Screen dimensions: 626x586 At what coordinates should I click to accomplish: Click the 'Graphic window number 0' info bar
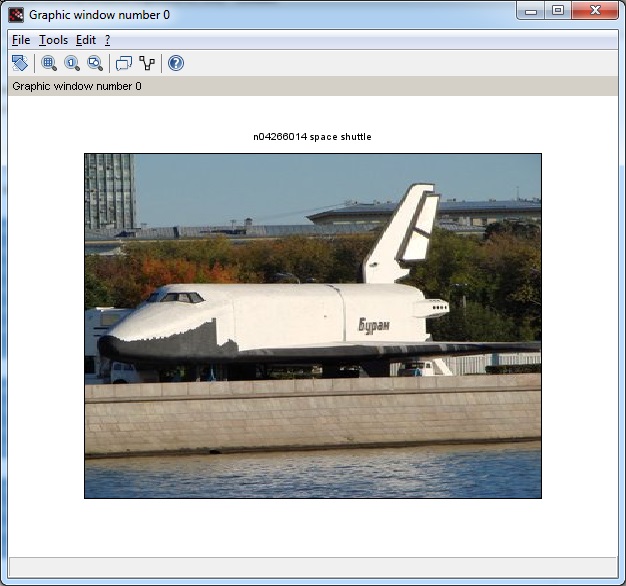tap(77, 86)
